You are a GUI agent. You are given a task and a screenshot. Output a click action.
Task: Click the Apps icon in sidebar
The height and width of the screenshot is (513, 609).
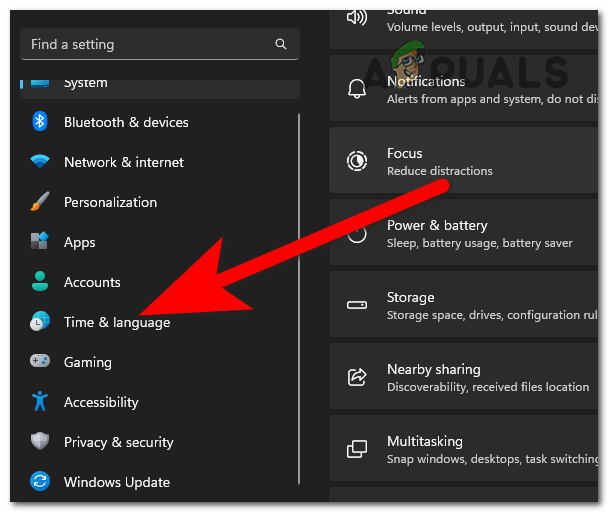(40, 241)
